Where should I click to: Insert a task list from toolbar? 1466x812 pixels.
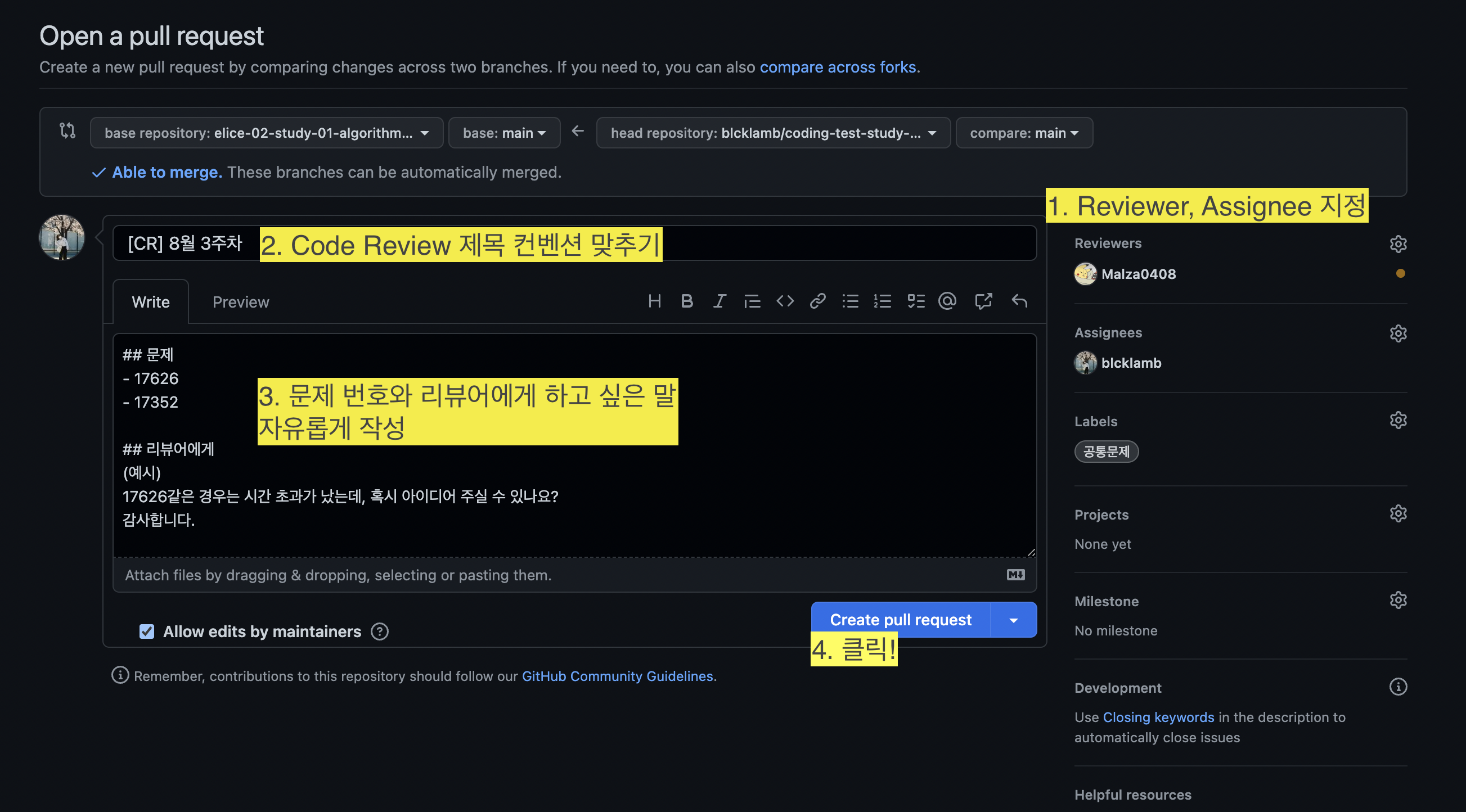[x=916, y=301]
